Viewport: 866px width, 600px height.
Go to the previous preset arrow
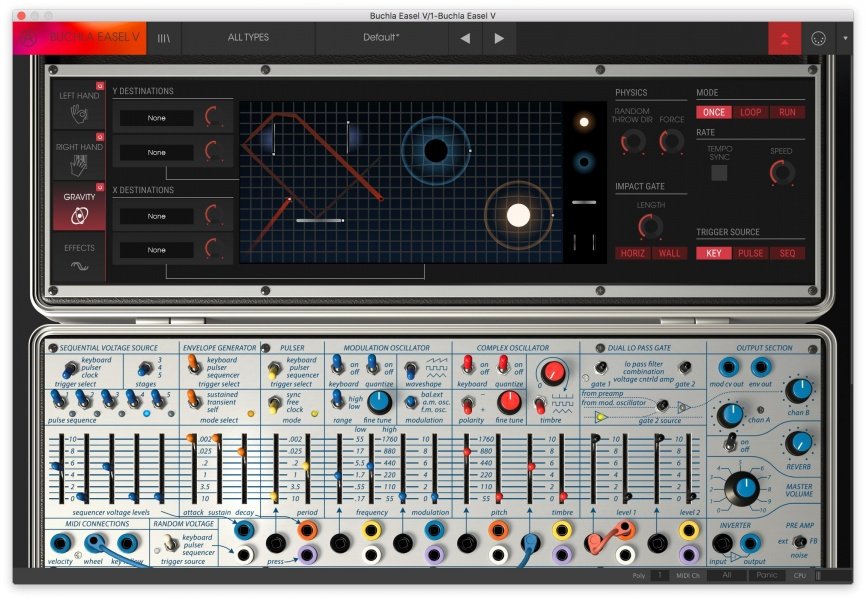[465, 38]
